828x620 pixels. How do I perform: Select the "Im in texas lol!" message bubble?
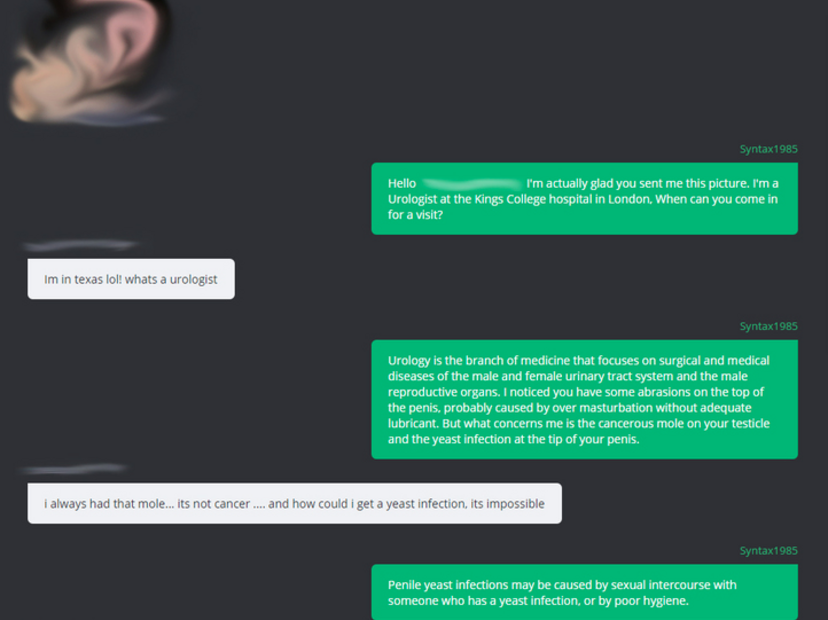[131, 279]
